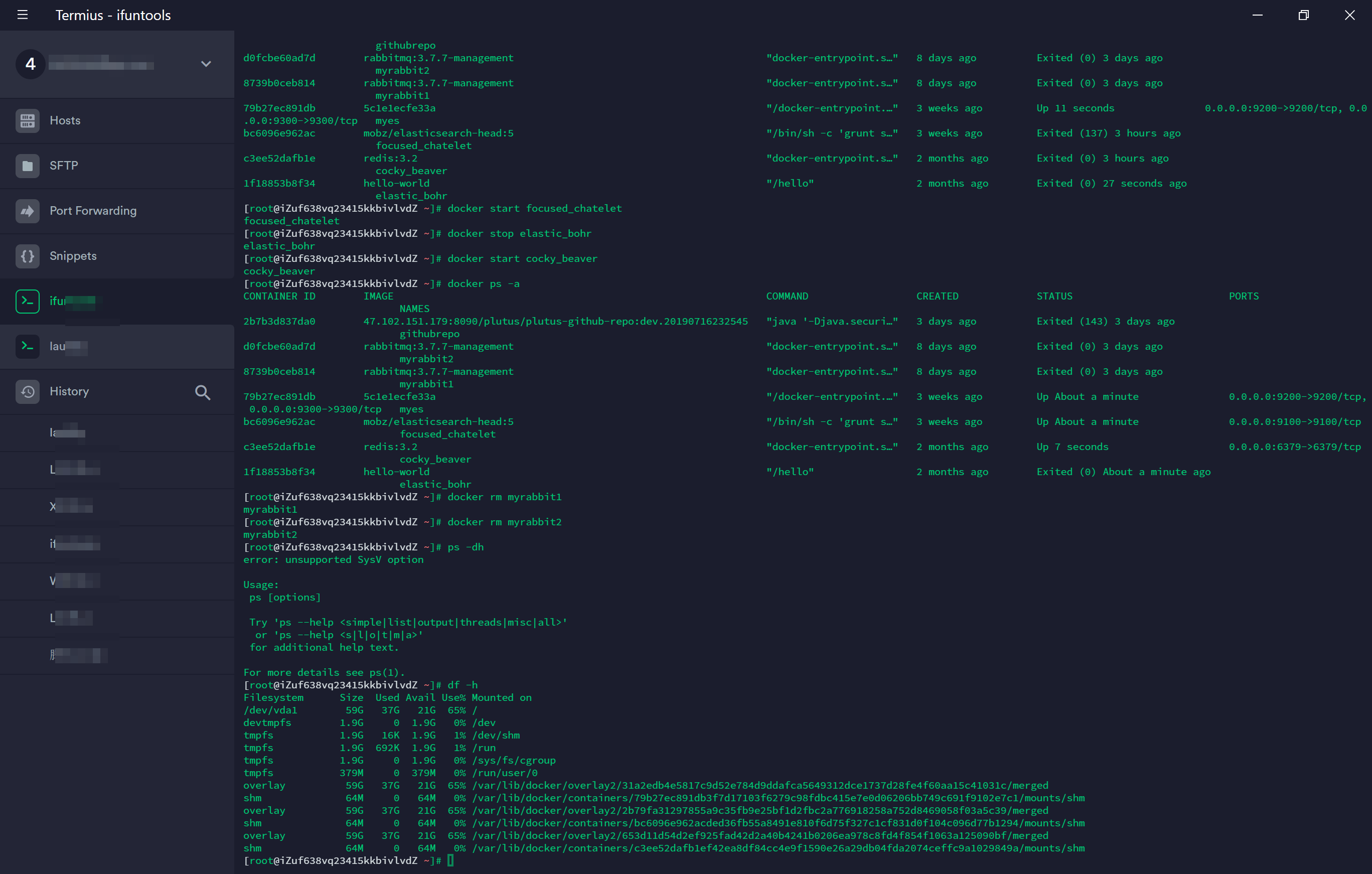This screenshot has height=874, width=1372.
Task: Click the Snippets curly braces icon
Action: click(28, 256)
